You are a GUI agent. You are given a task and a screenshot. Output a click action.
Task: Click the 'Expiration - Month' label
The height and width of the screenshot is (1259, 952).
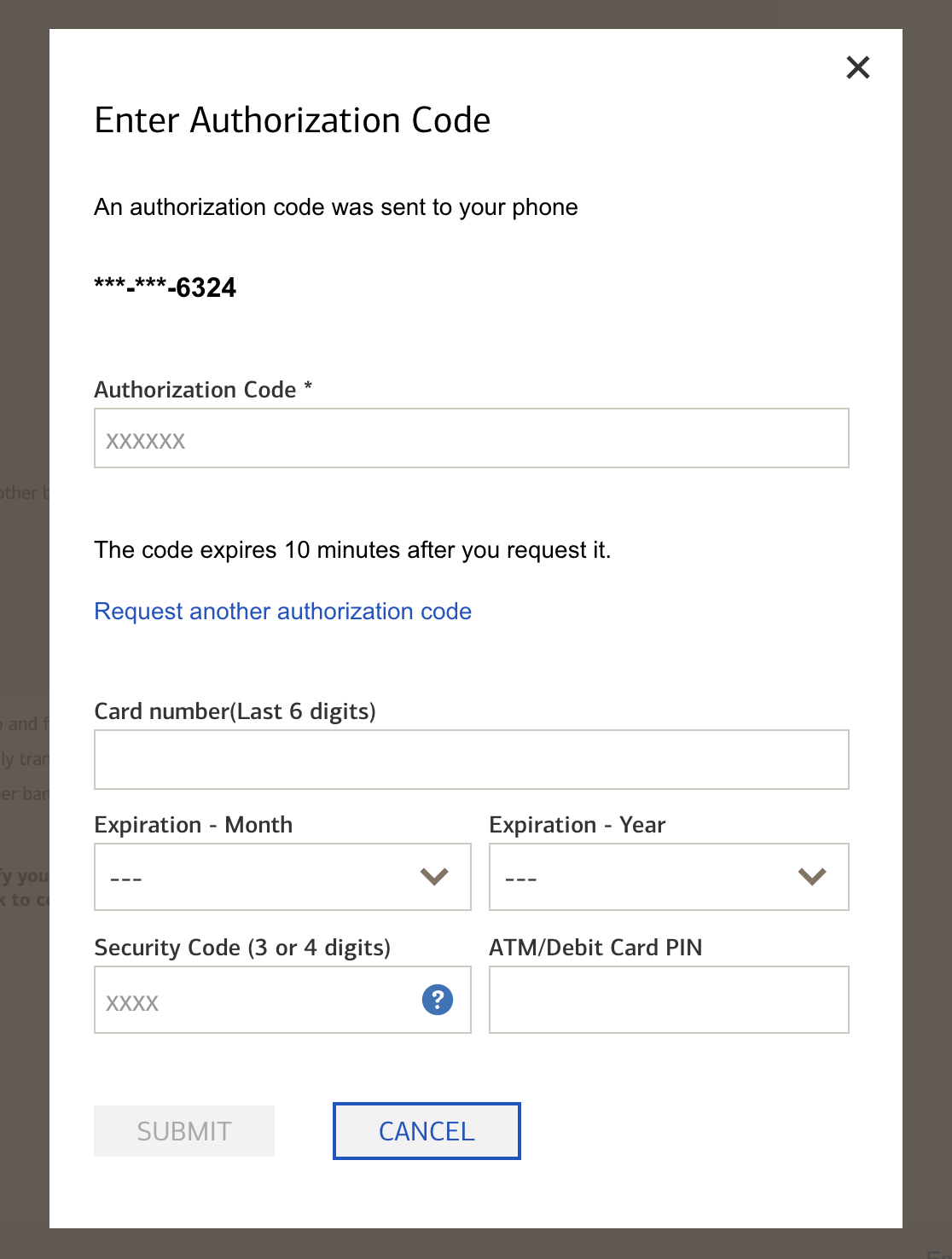coord(193,825)
